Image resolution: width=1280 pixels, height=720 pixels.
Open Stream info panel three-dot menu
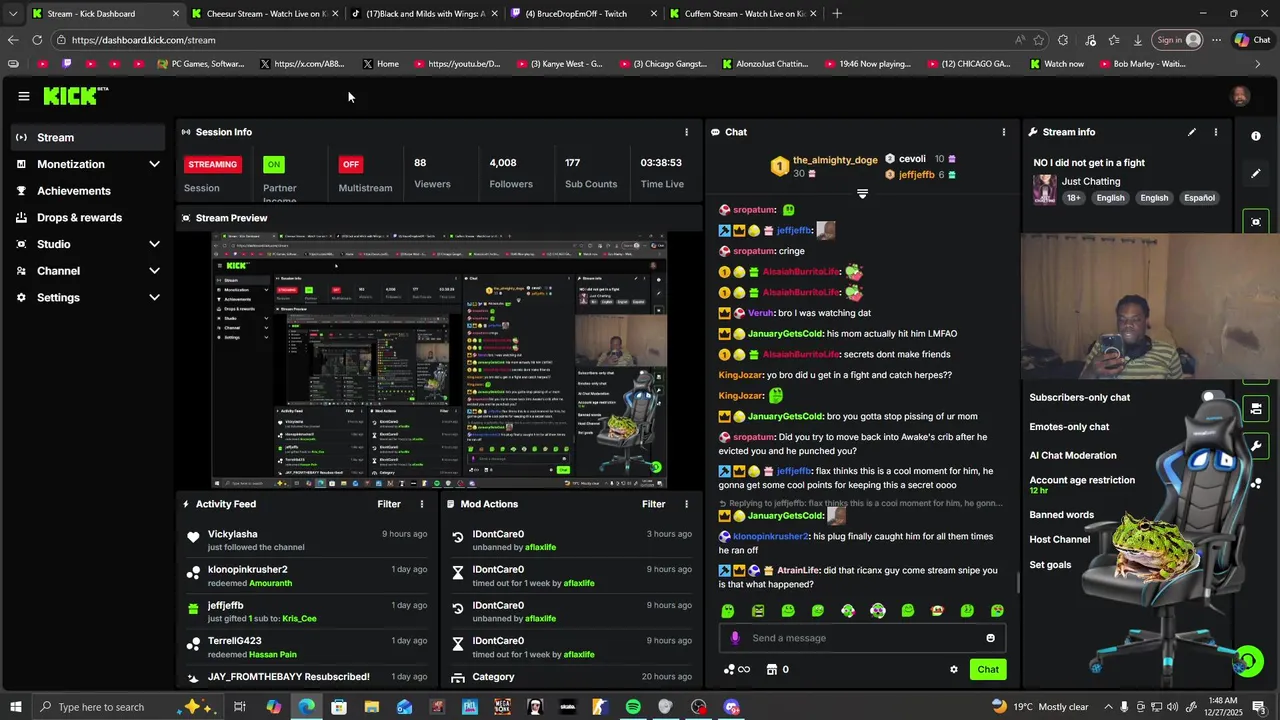[x=1216, y=132]
